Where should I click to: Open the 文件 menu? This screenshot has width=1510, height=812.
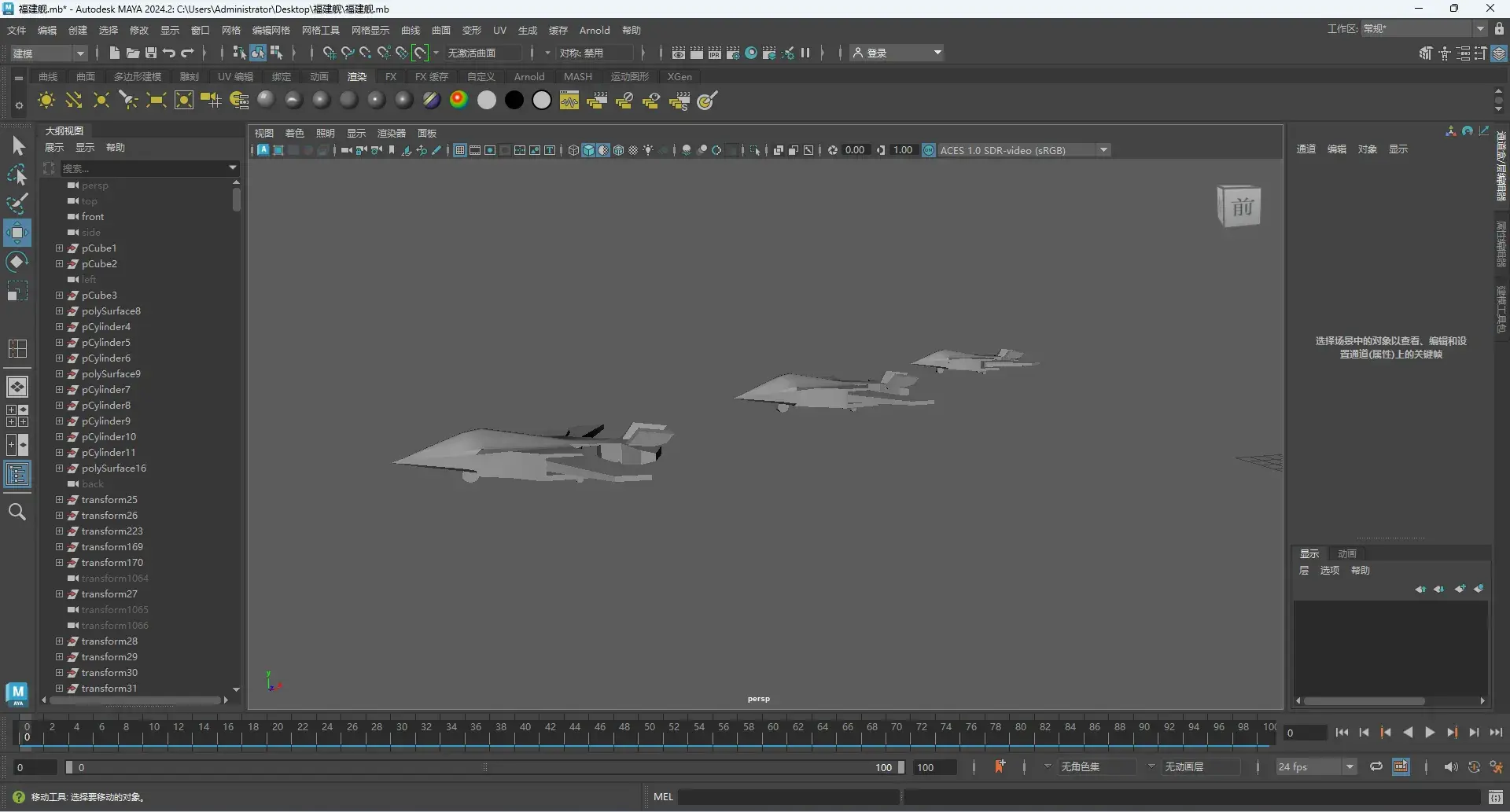pos(17,30)
